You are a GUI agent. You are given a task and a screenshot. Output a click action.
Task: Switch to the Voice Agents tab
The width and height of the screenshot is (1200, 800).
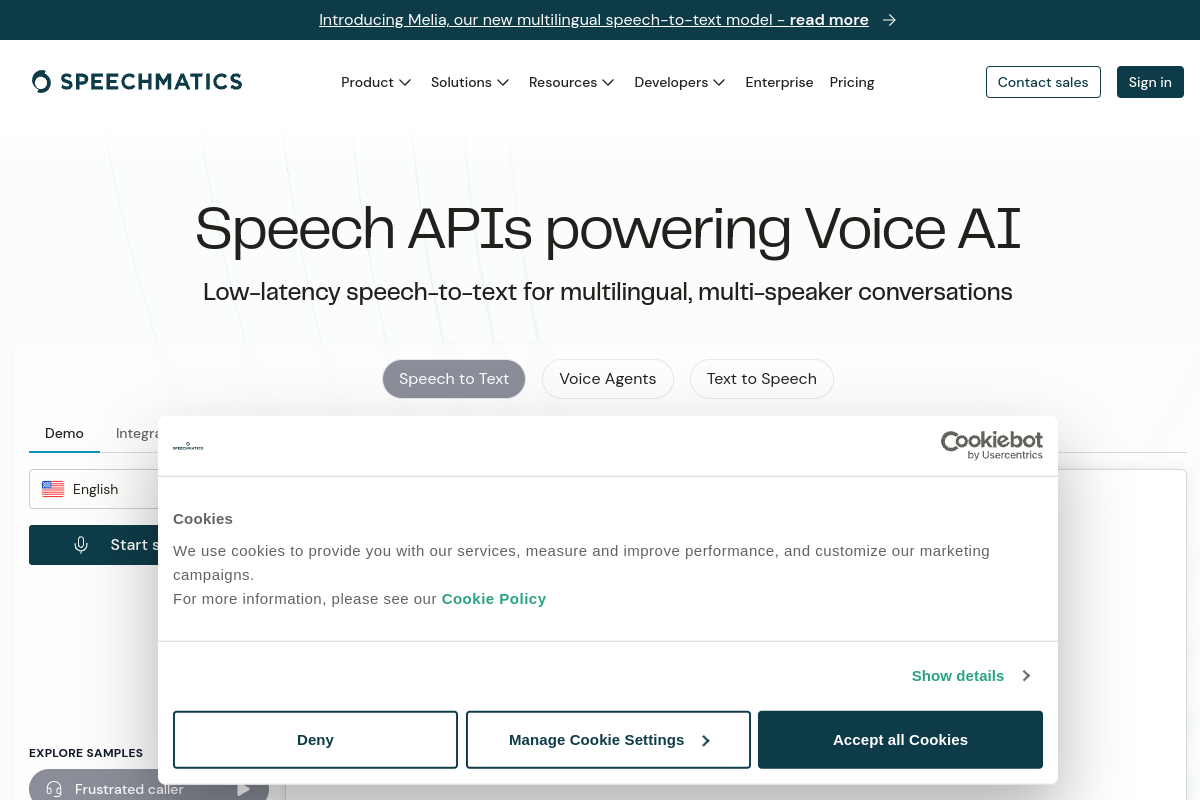608,379
